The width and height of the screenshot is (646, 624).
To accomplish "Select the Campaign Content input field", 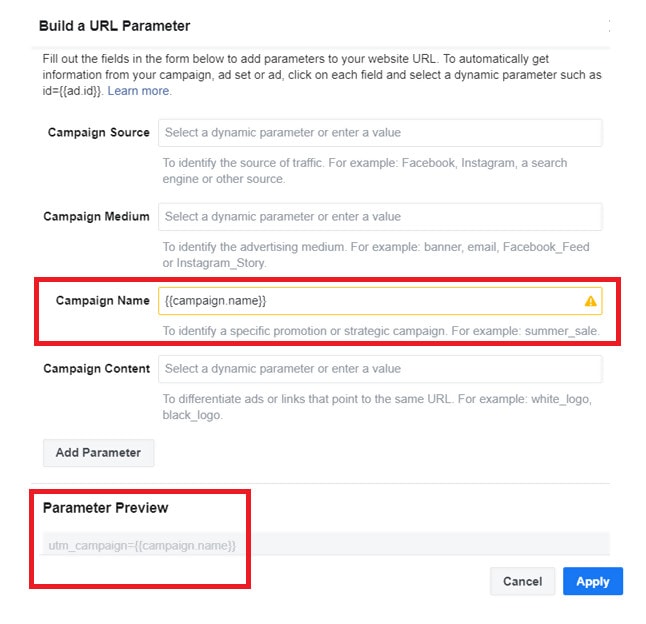I will [x=380, y=369].
